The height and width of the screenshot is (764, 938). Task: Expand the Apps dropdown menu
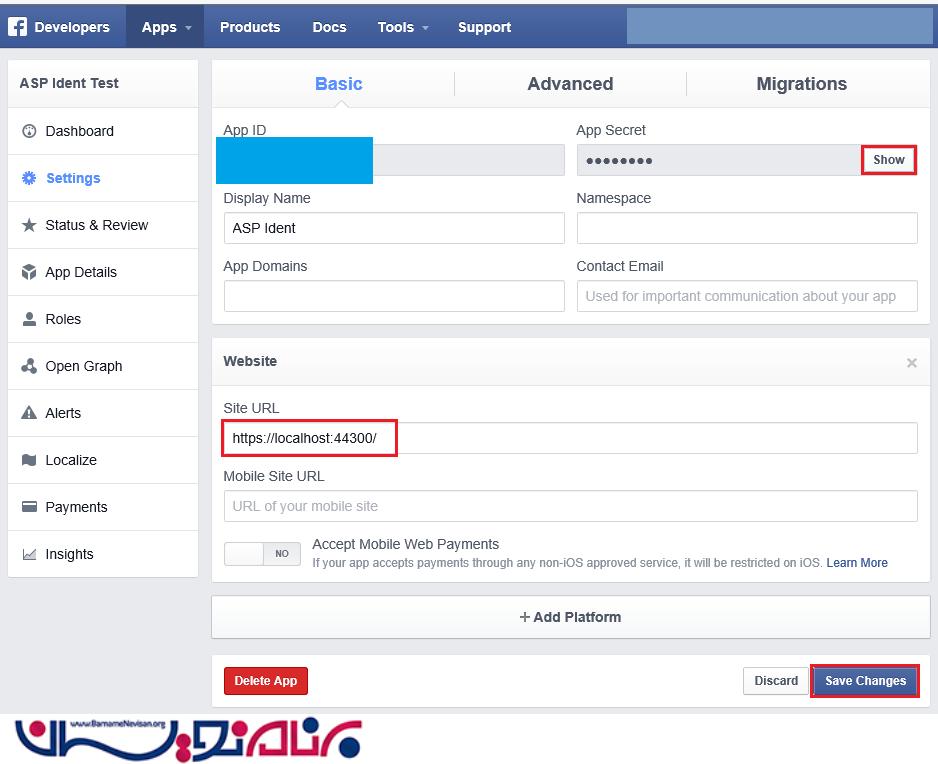[x=166, y=27]
